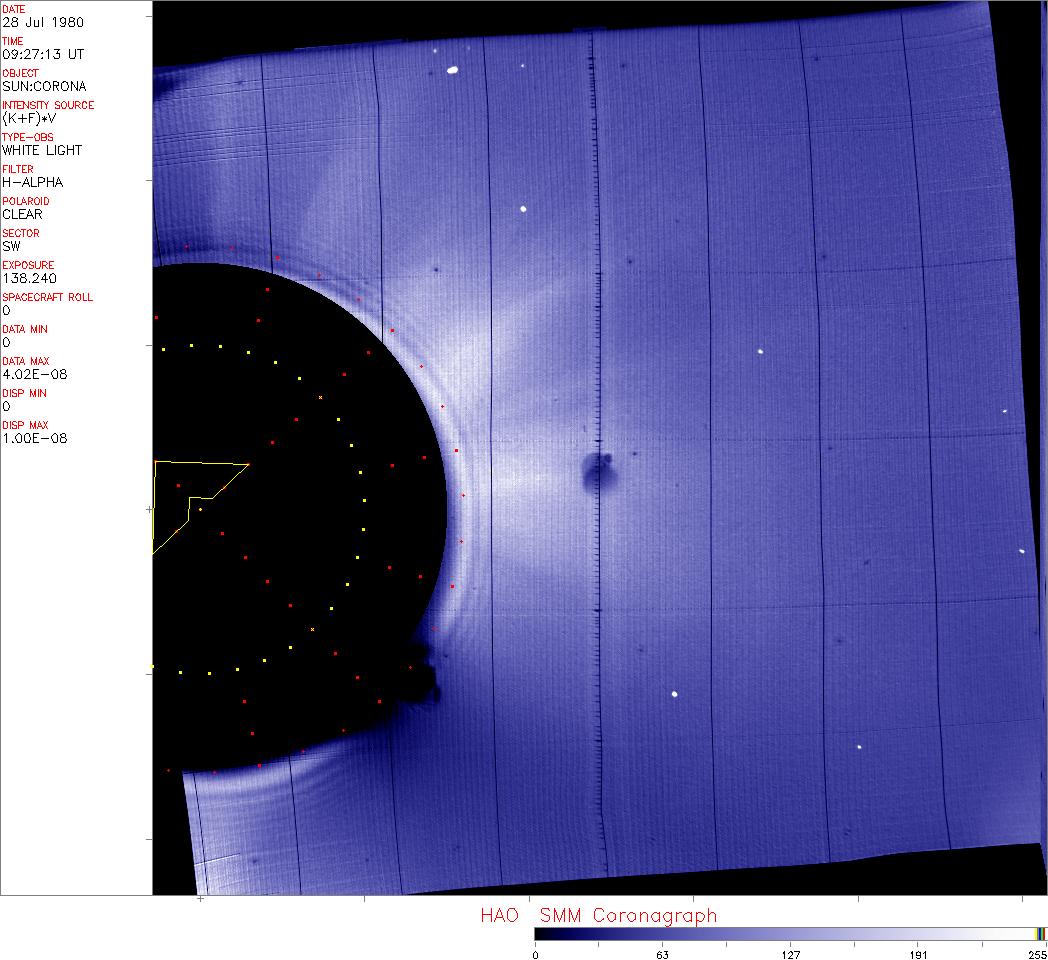Click the 63 tick label on the colorbar
Image resolution: width=1048 pixels, height=960 pixels.
662,954
